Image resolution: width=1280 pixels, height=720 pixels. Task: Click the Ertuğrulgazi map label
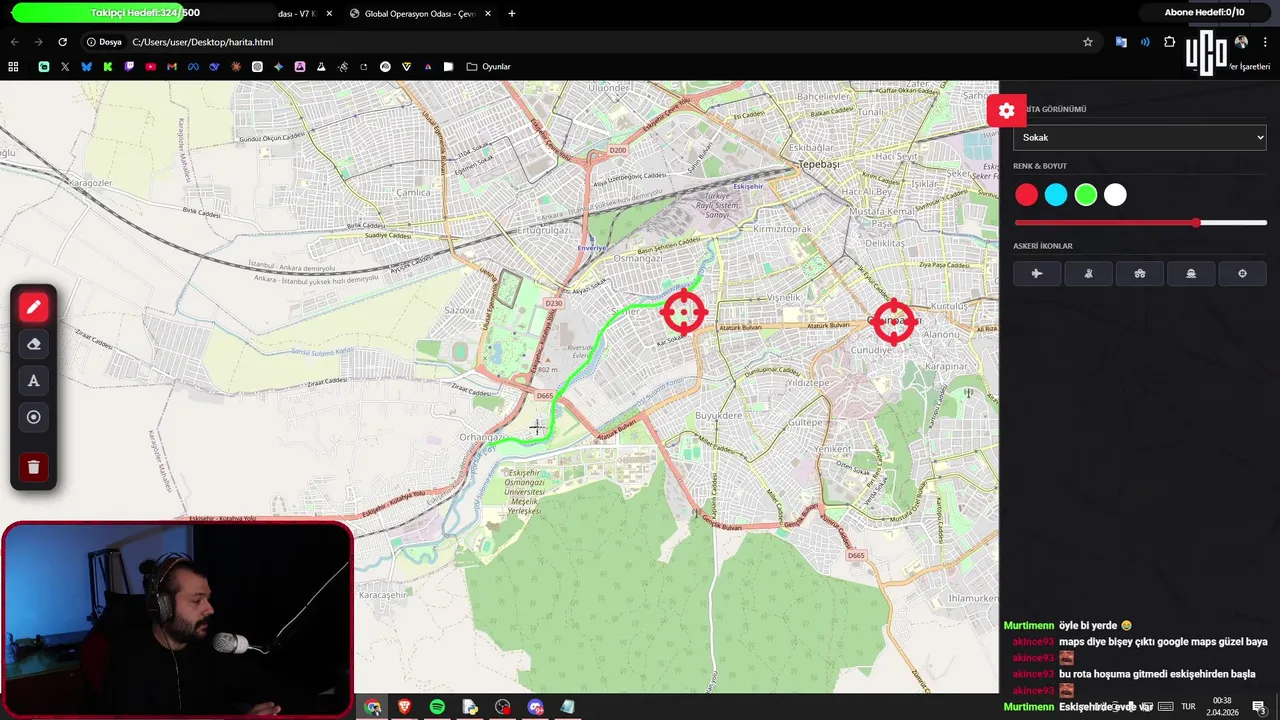coord(544,230)
